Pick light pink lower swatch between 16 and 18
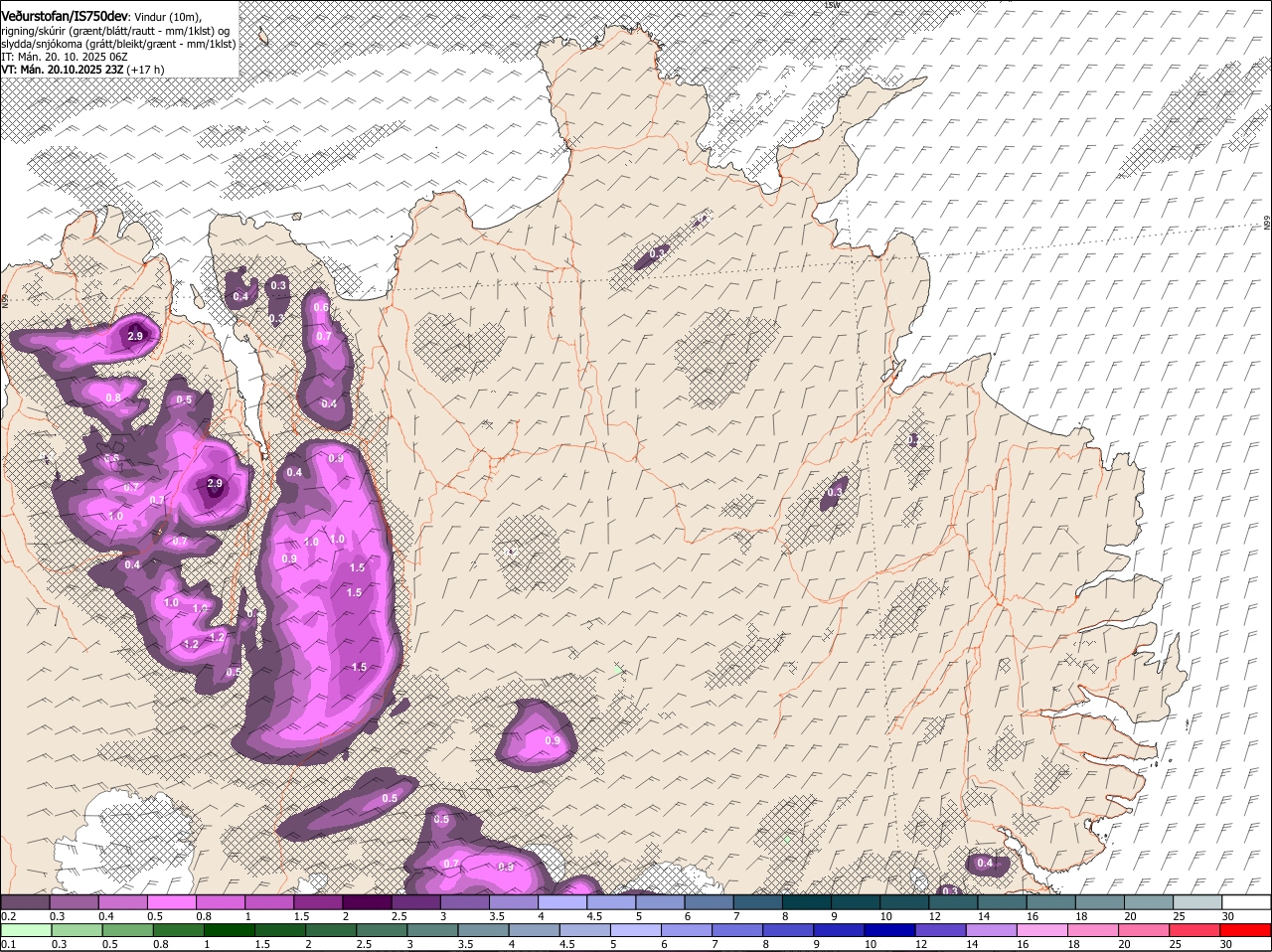This screenshot has width=1272, height=952. [x=1041, y=930]
